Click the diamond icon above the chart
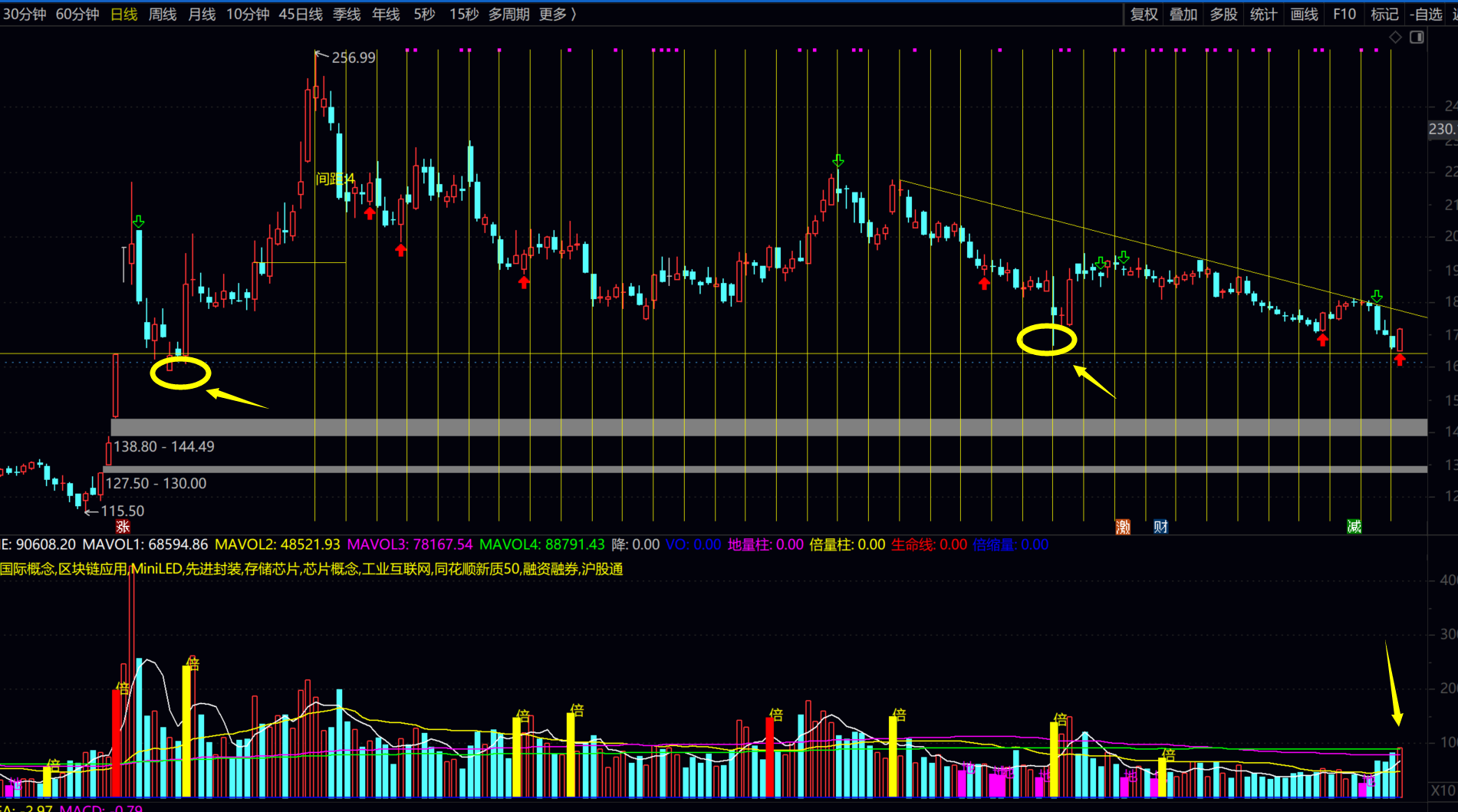Screen dimensions: 1458x812 click(x=1395, y=37)
